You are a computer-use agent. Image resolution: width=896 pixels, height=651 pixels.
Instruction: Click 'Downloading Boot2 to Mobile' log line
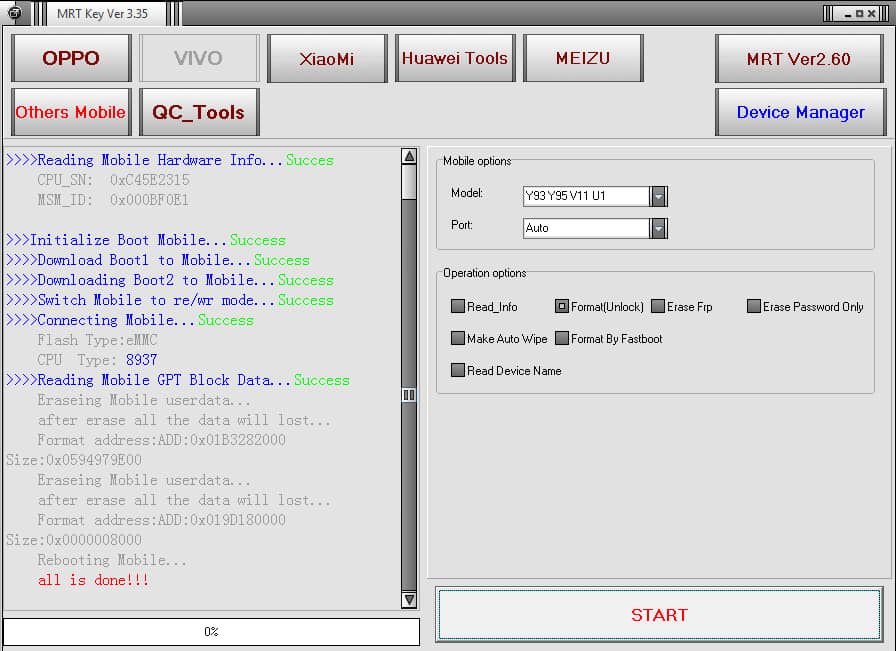(170, 280)
